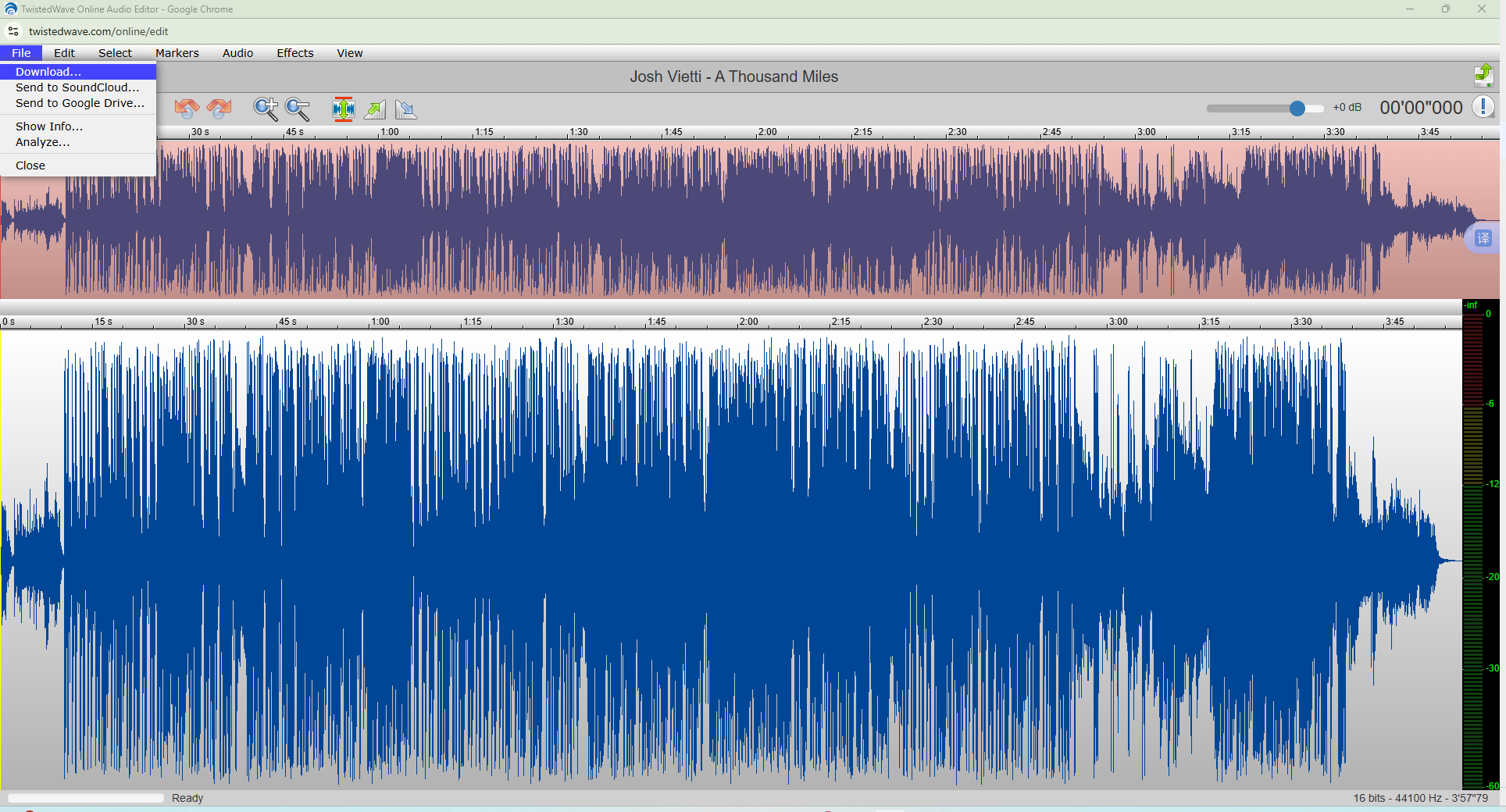
Task: Click the 1:00 mark on the main ruler
Action: tap(380, 322)
